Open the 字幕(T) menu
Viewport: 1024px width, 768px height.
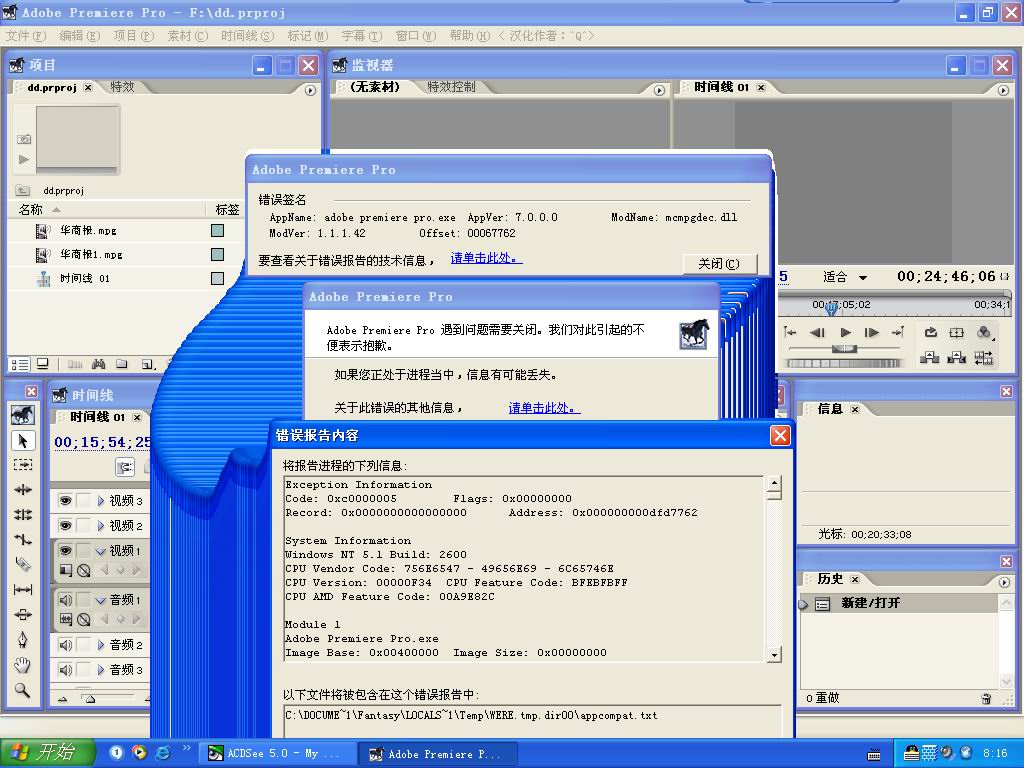point(361,36)
